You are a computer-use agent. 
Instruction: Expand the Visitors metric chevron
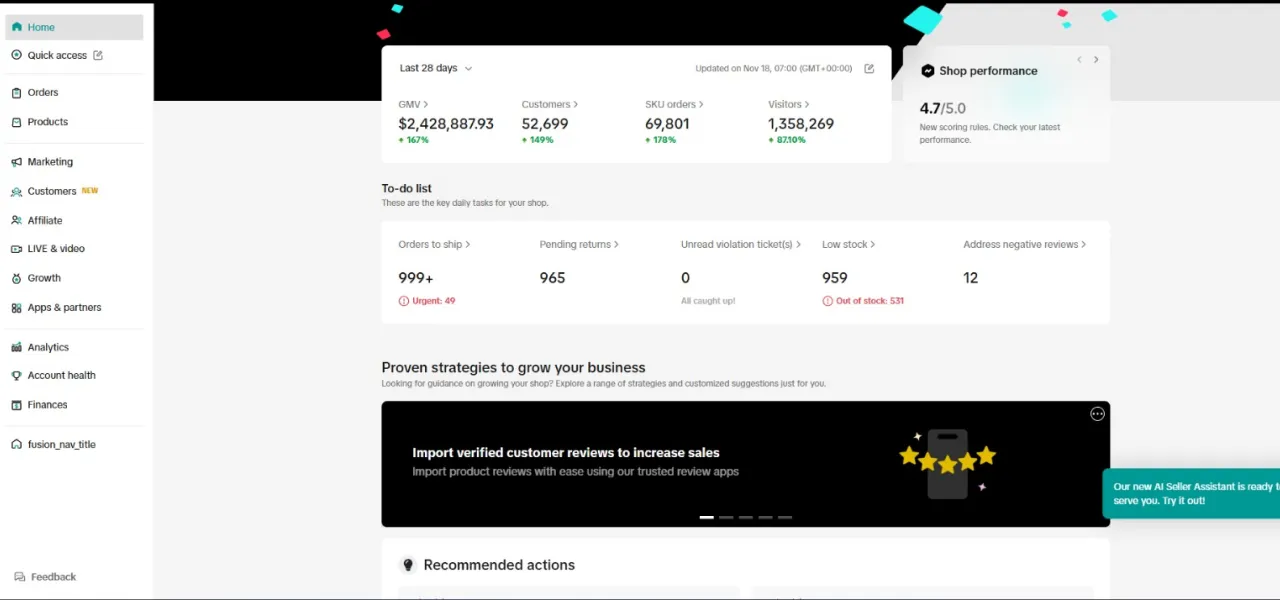click(x=807, y=104)
